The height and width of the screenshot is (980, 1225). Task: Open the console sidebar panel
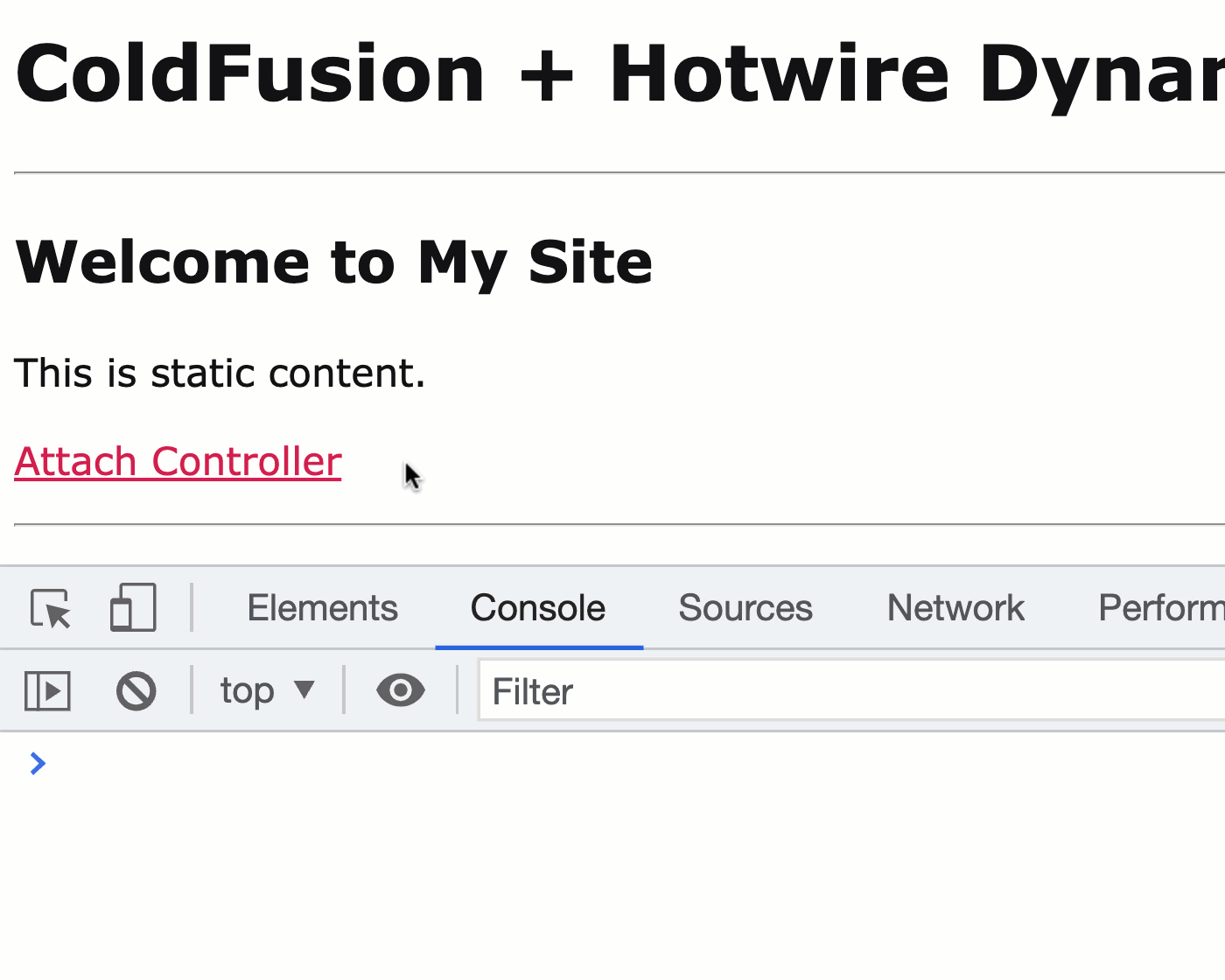pyautogui.click(x=47, y=690)
